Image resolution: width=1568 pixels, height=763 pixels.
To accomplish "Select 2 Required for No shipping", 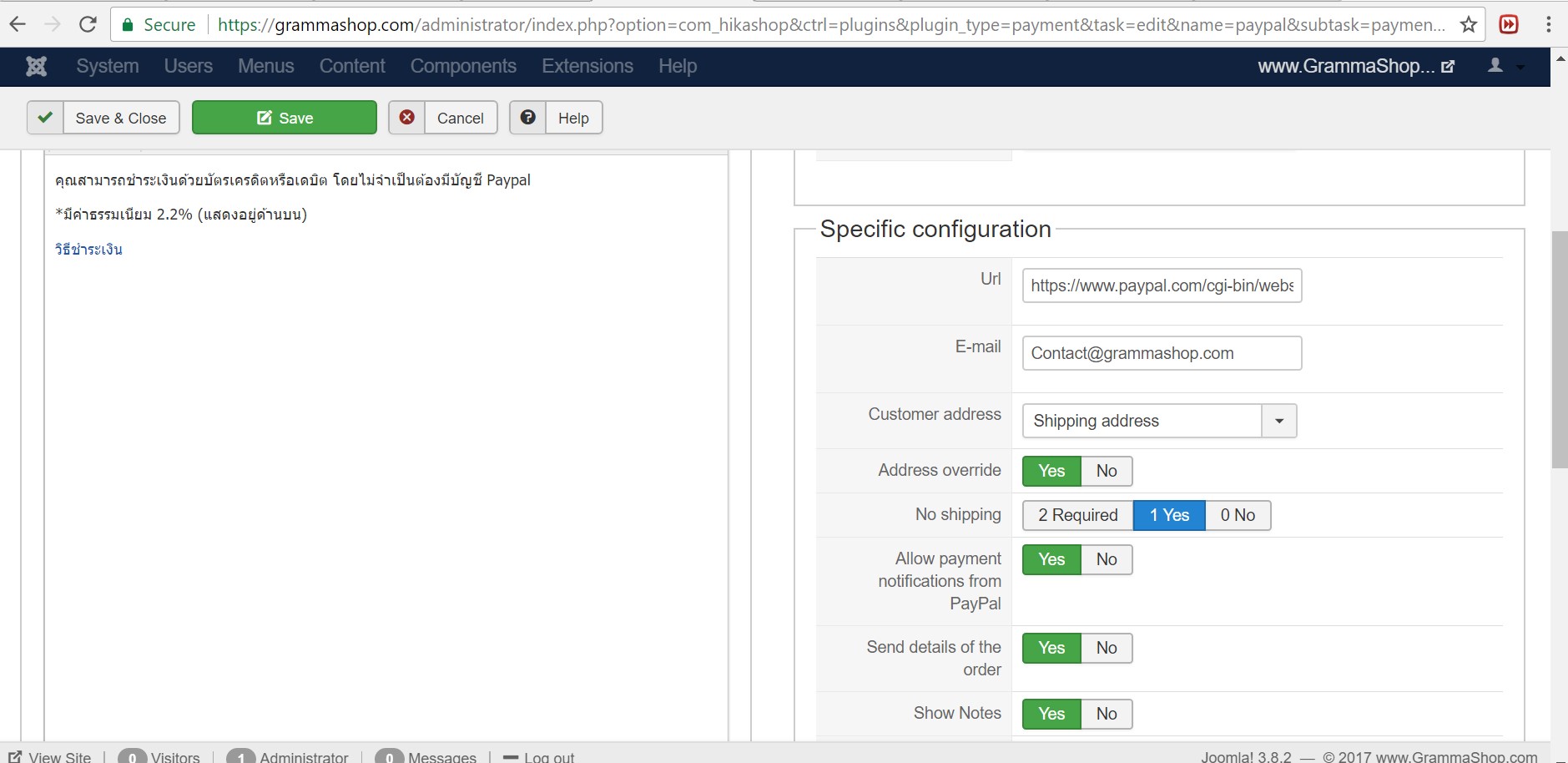I will [x=1078, y=515].
